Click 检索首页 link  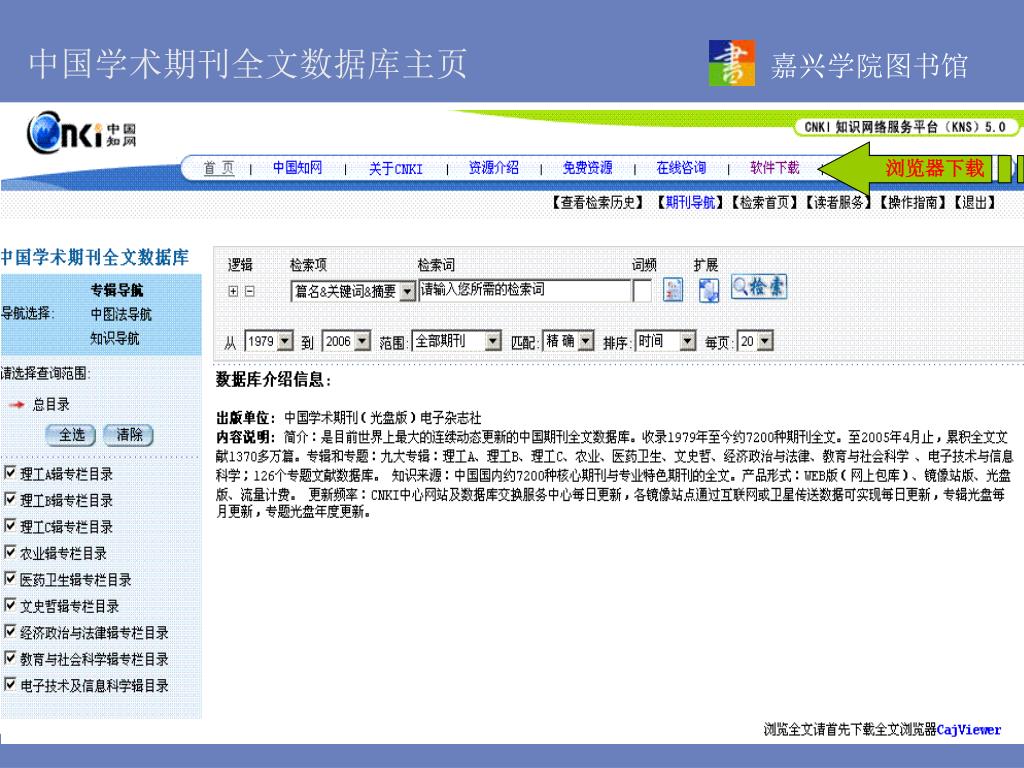(765, 202)
